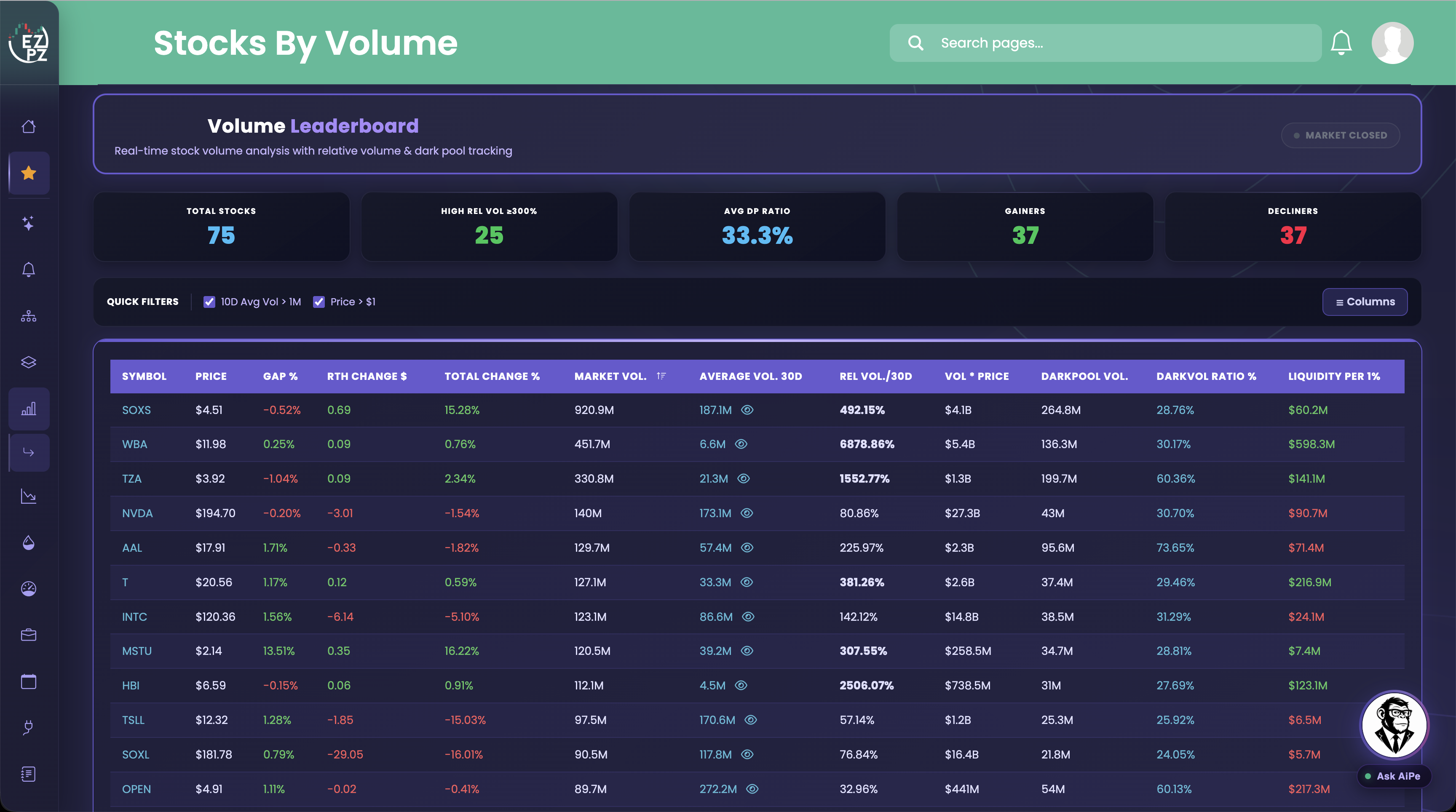Open the plug Integrations sidebar icon
The width and height of the screenshot is (1456, 812).
tap(28, 728)
